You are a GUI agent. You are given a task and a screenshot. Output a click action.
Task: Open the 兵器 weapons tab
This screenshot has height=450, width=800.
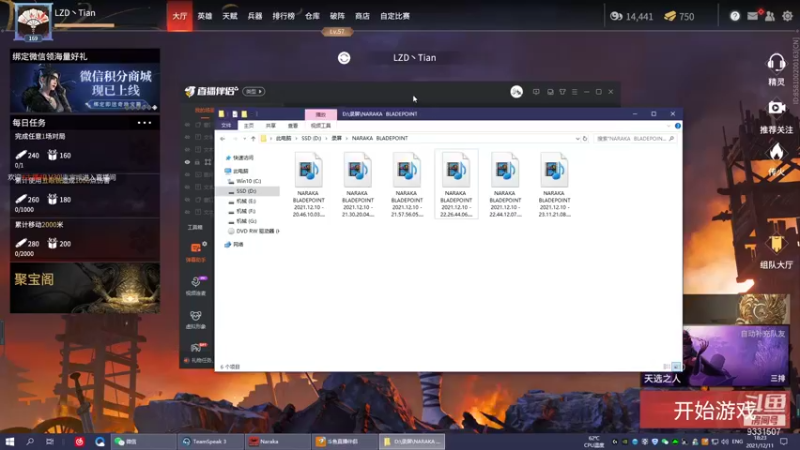pos(255,16)
